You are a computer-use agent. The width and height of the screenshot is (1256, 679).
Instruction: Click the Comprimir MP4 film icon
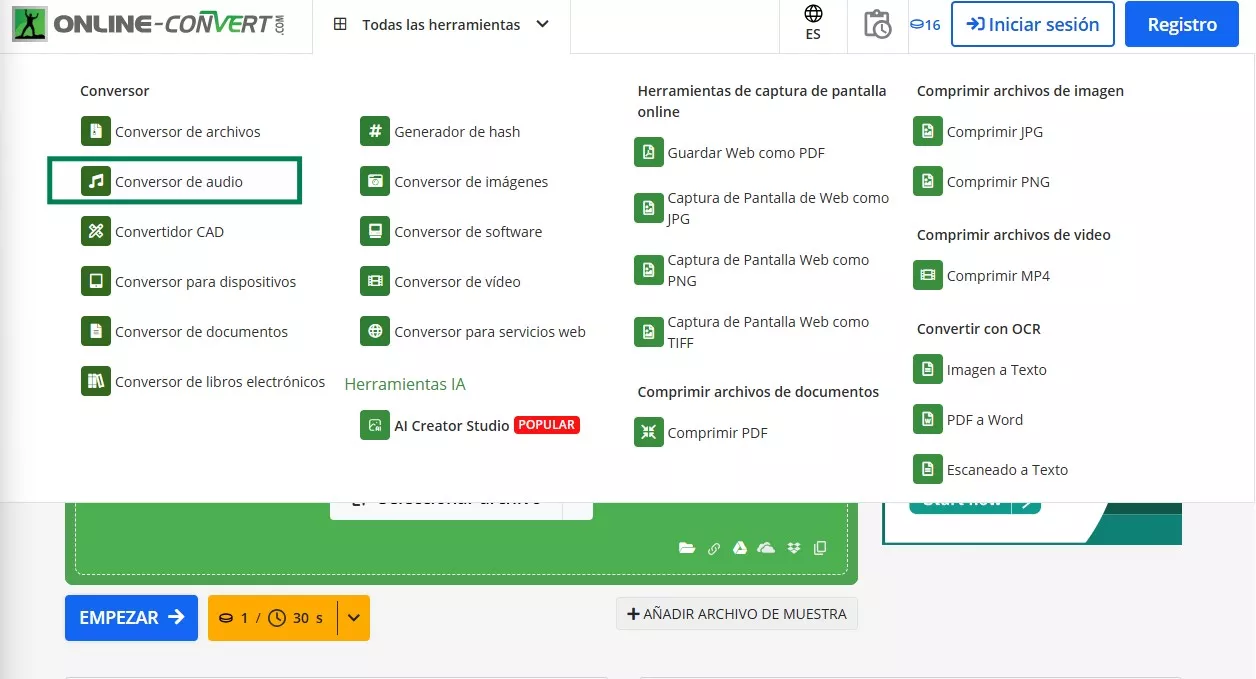(928, 275)
